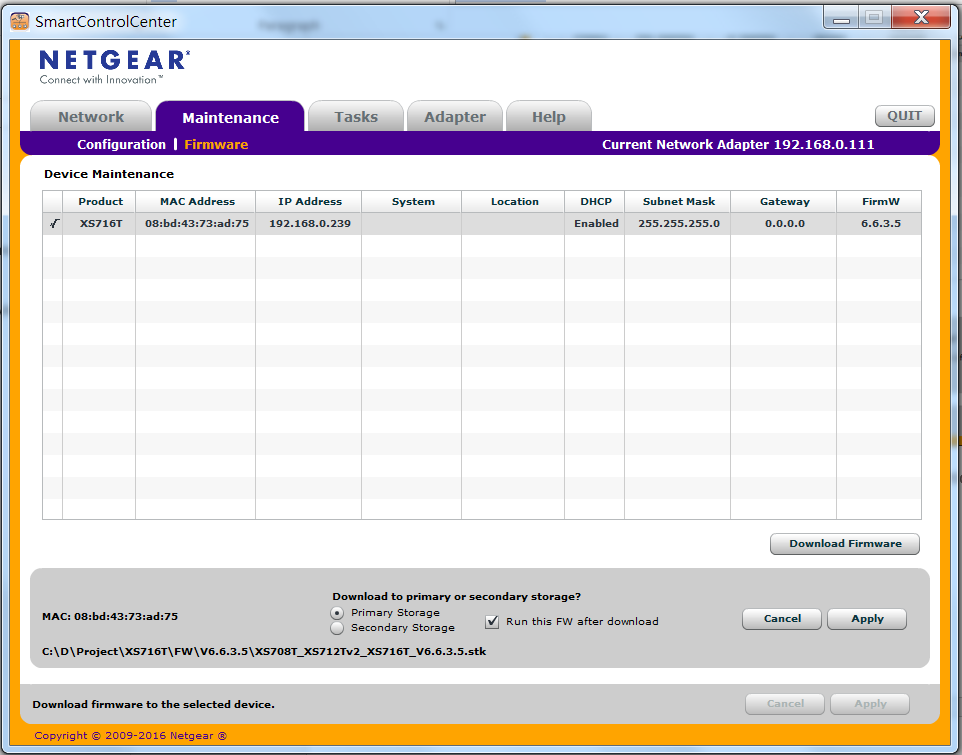Sort by the IP Address column header
962x755 pixels.
(x=309, y=202)
